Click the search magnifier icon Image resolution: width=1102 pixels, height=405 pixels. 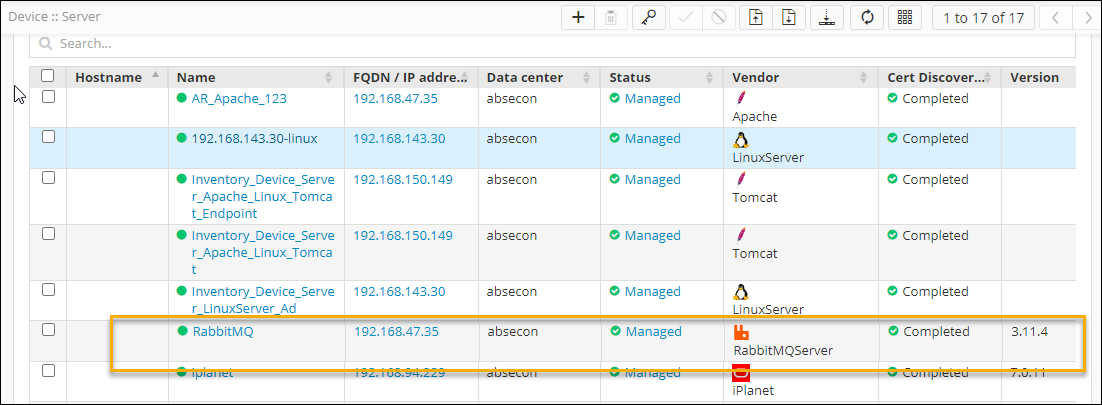pyautogui.click(x=46, y=44)
